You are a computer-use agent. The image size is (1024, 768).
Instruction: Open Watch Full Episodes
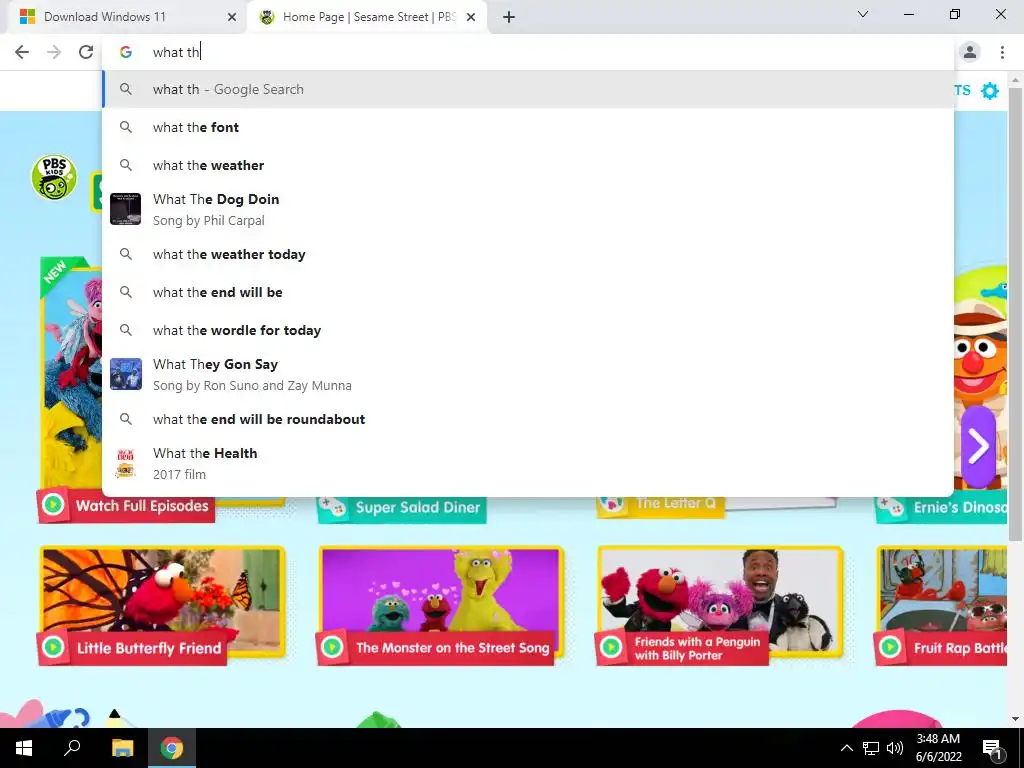pos(125,505)
